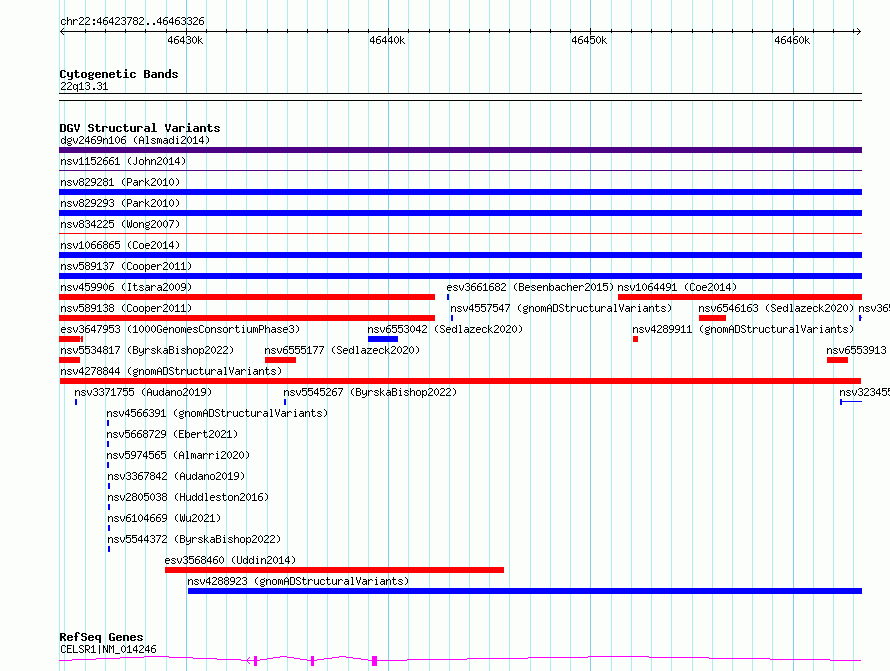Open the nsv1066865 (Coe2014) variant label
890x671 pixels.
pyautogui.click(x=120, y=245)
